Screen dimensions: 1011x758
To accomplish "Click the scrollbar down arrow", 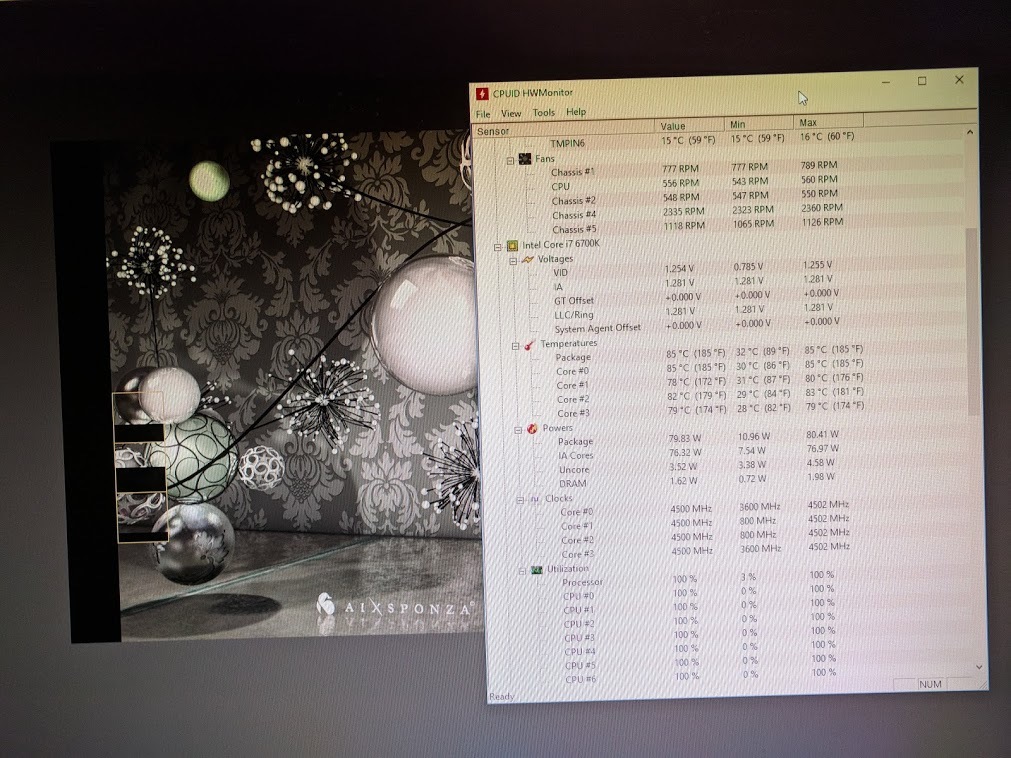I will click(x=980, y=667).
